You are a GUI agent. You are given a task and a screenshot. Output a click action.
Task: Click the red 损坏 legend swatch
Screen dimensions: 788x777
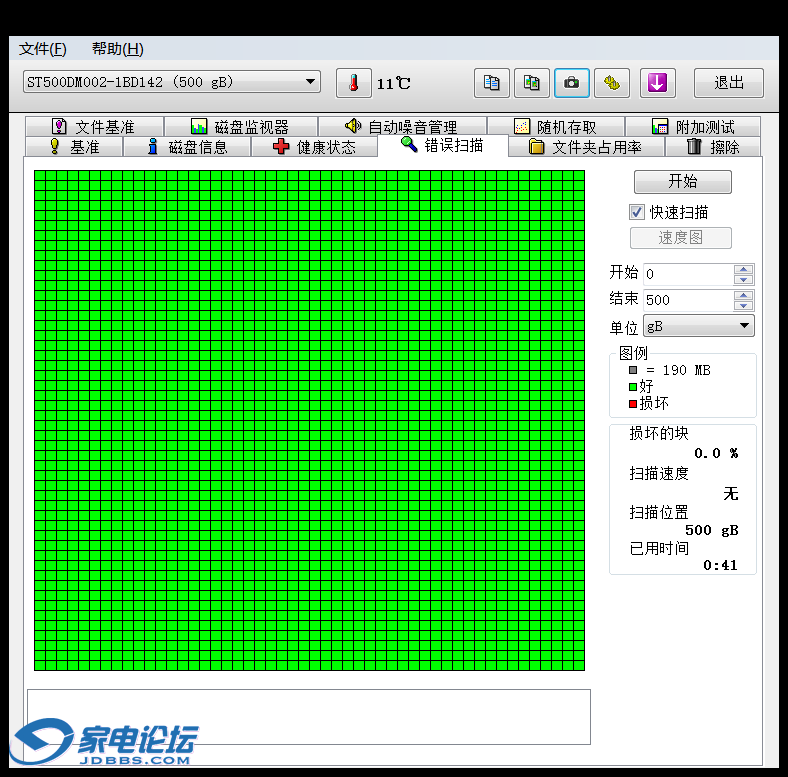tap(633, 404)
